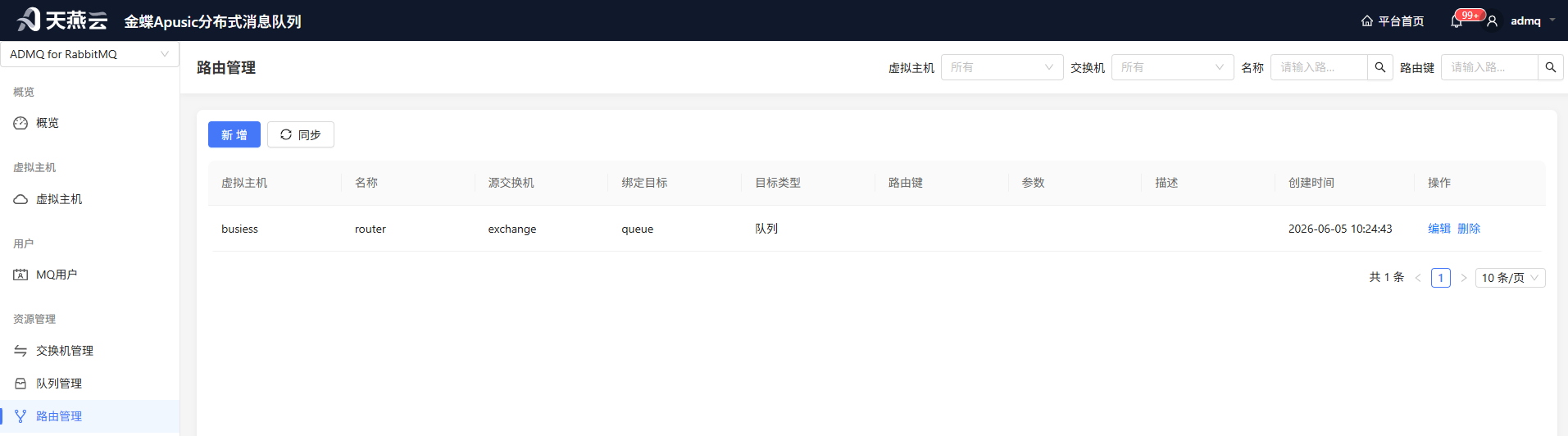Click the 目标类型 column header
This screenshot has width=1568, height=436.
tap(778, 183)
